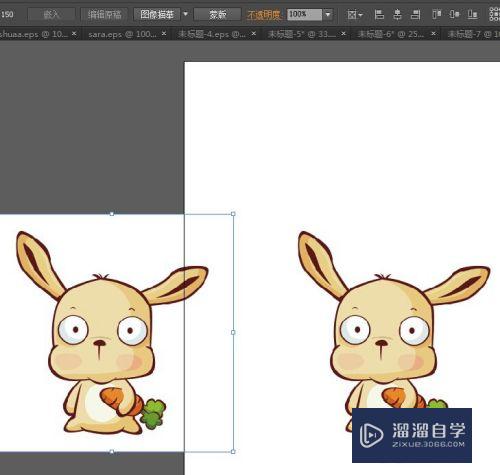Click the 图像描摹 (Image Trace) button
This screenshot has height=475, width=500.
157,15
